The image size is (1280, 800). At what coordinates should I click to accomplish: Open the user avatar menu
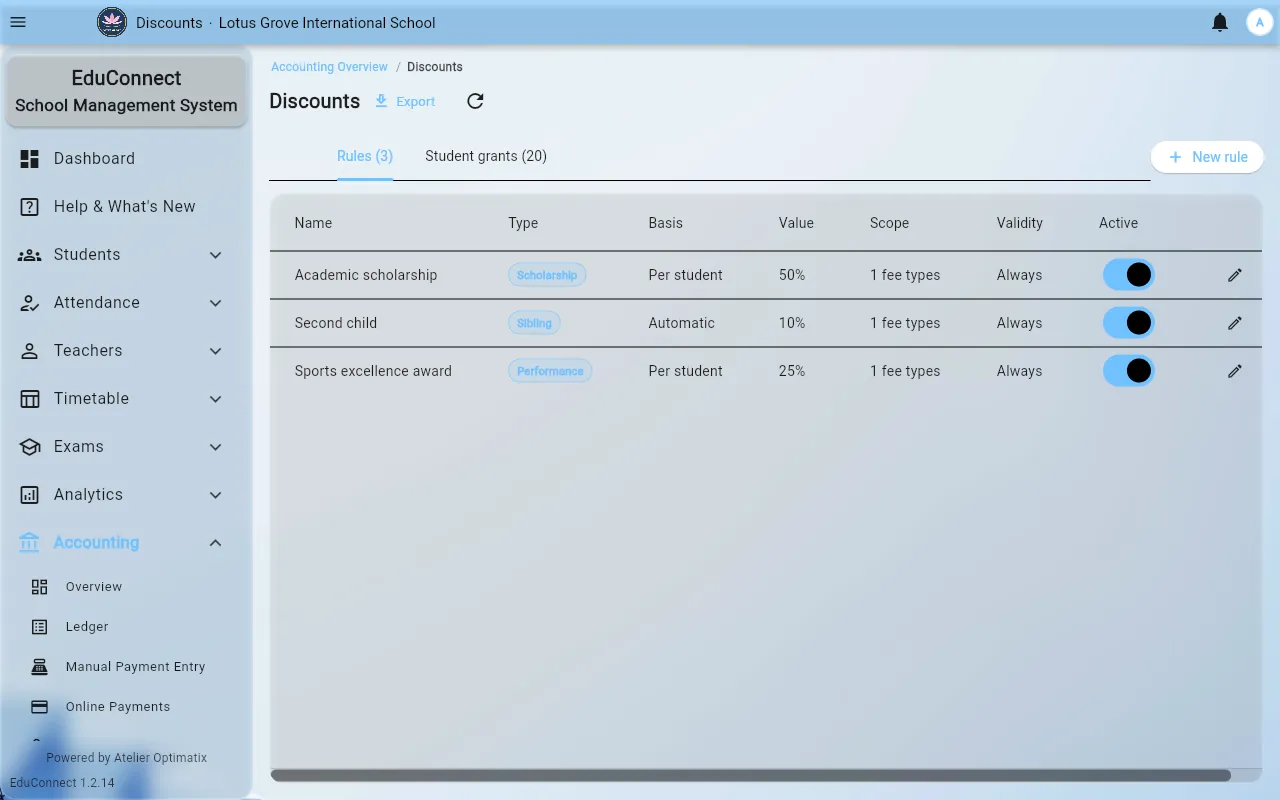pos(1259,22)
